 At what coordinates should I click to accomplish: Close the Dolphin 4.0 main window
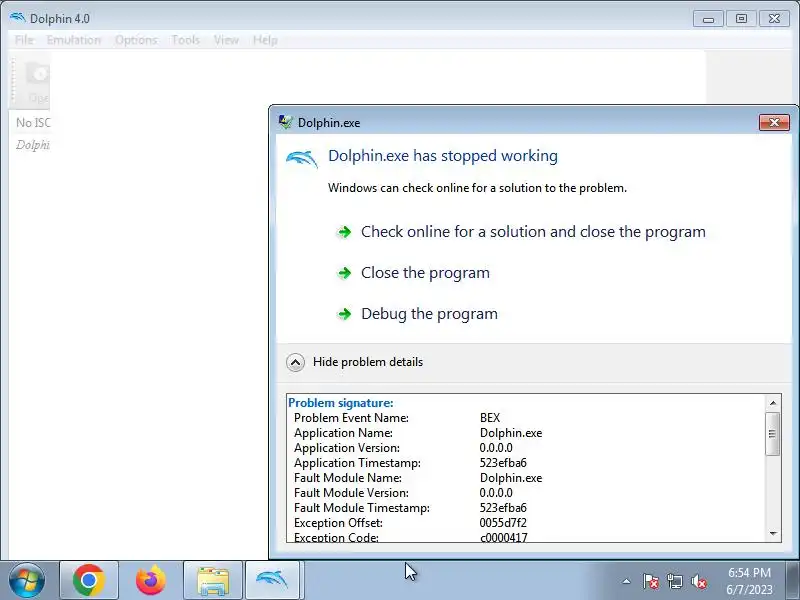click(x=774, y=19)
